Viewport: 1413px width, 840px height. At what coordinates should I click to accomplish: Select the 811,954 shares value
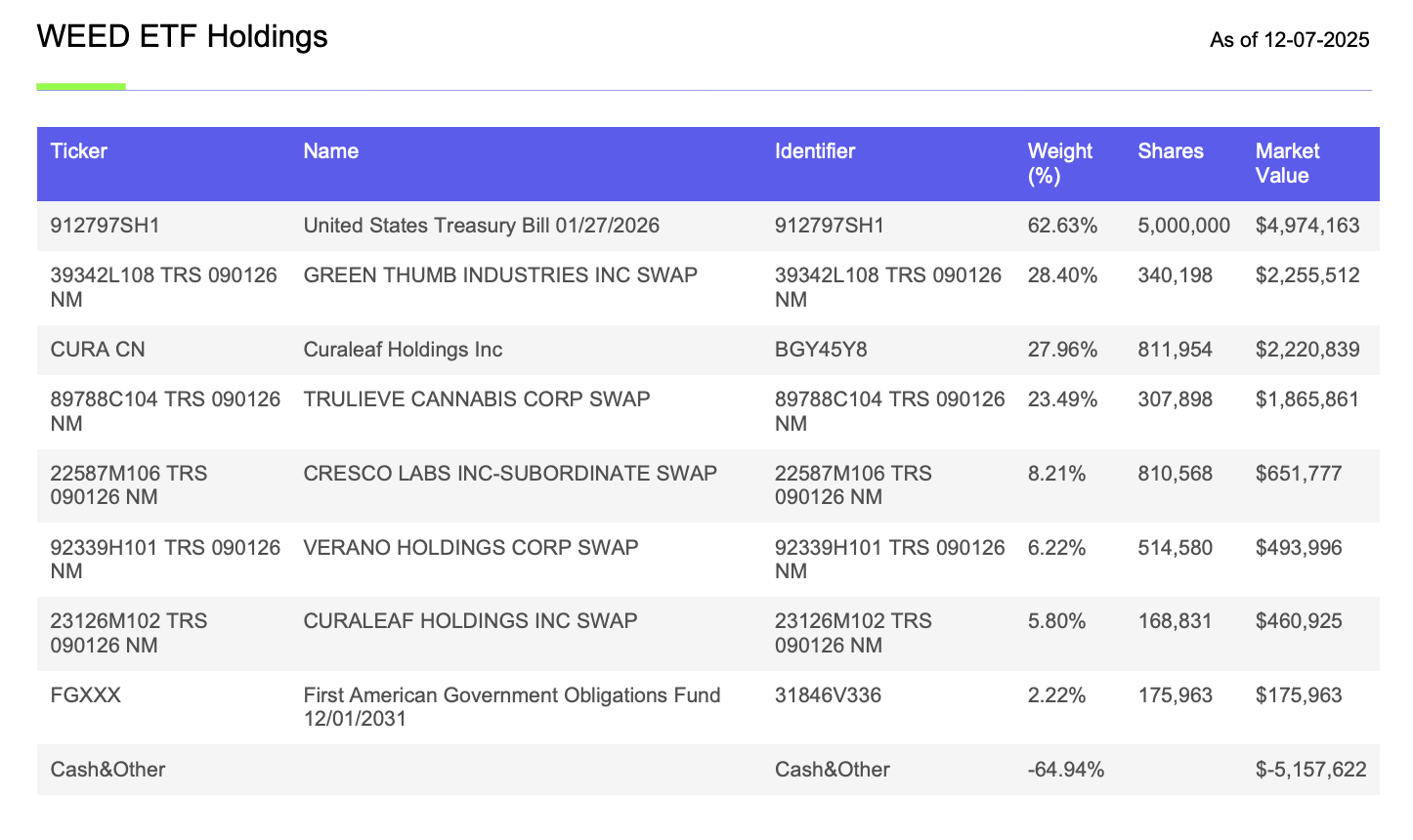pyautogui.click(x=1175, y=350)
